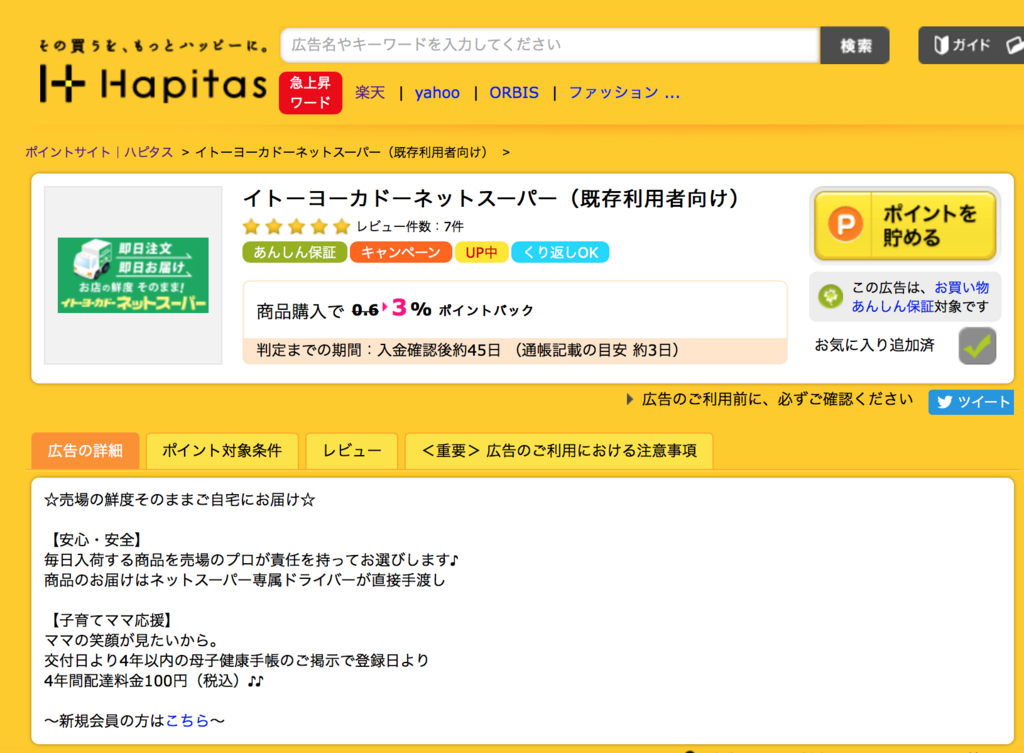Click the Twitter ツイート button
This screenshot has height=753, width=1024.
[x=970, y=402]
